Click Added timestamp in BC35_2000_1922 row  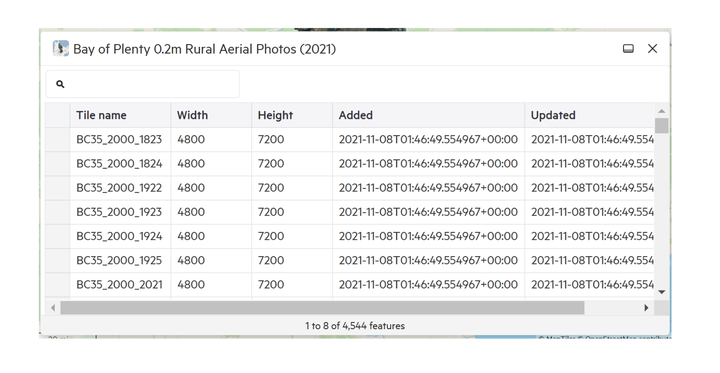click(x=428, y=187)
